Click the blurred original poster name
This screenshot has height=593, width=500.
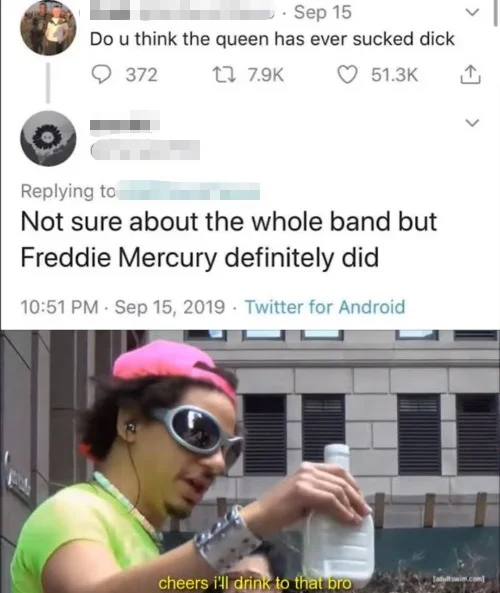point(182,11)
